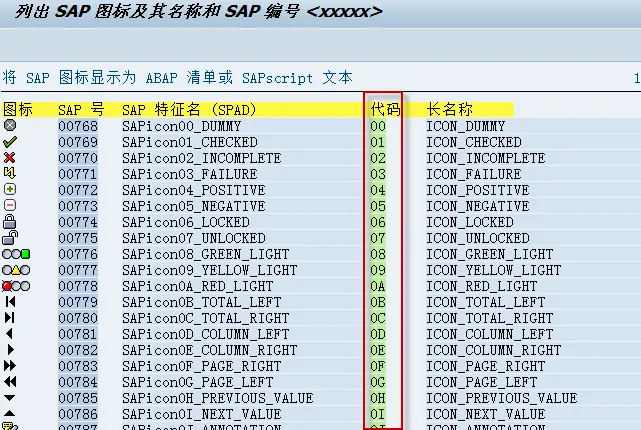Click SAPicon02_INCOMPLETE feature name
Viewport: 641px width, 430px height.
(x=202, y=158)
